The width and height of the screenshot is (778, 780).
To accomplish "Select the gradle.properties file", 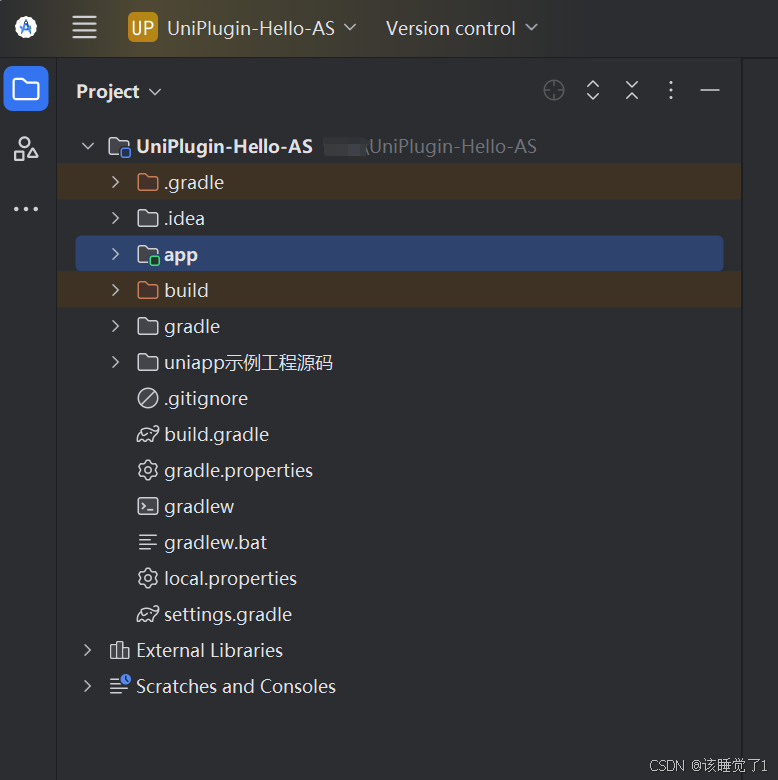I will coord(238,471).
